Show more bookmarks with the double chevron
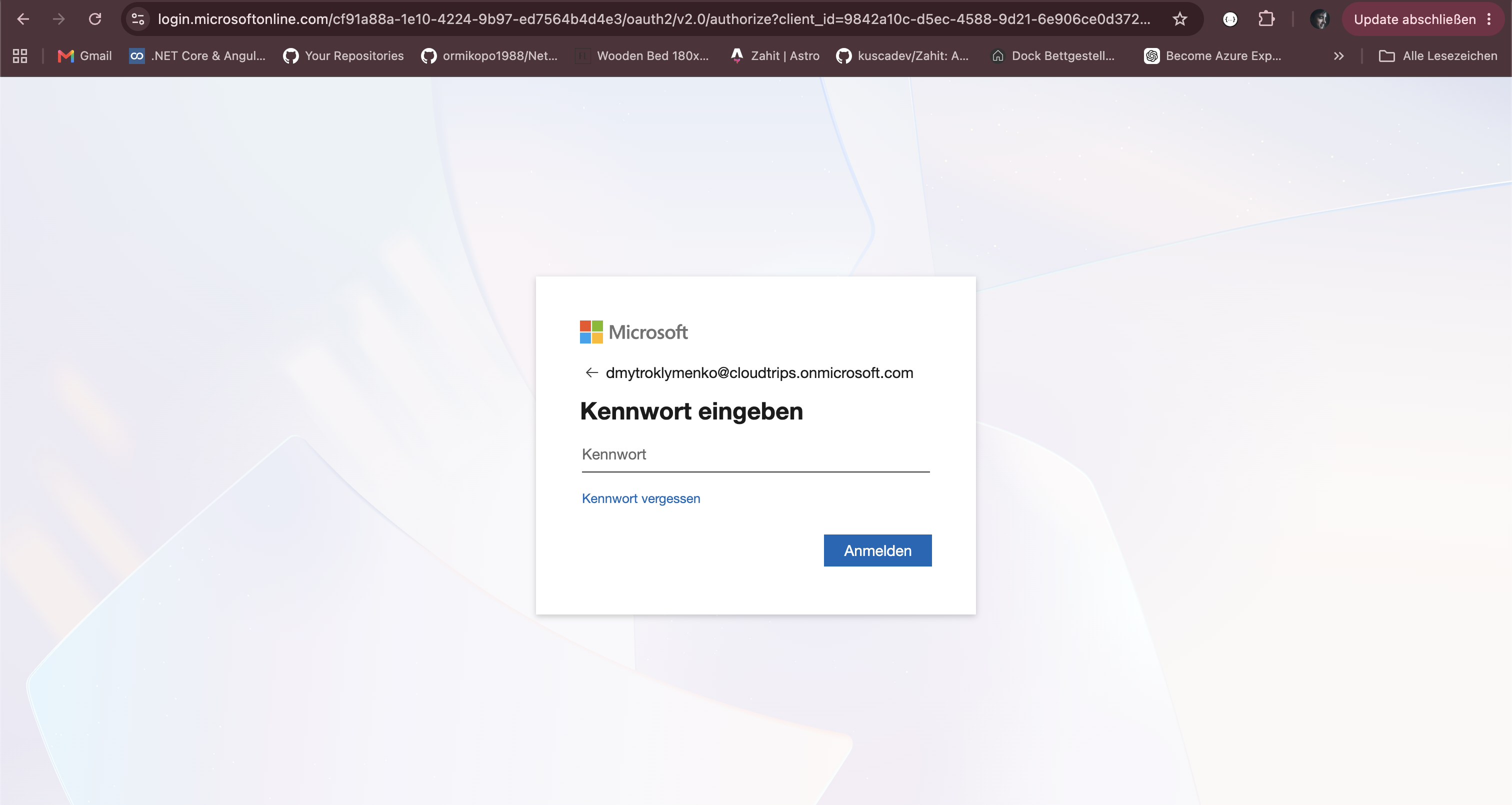 tap(1338, 56)
